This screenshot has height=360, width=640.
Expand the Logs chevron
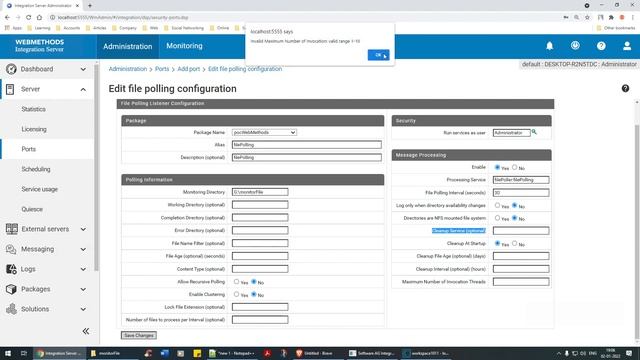pos(83,269)
